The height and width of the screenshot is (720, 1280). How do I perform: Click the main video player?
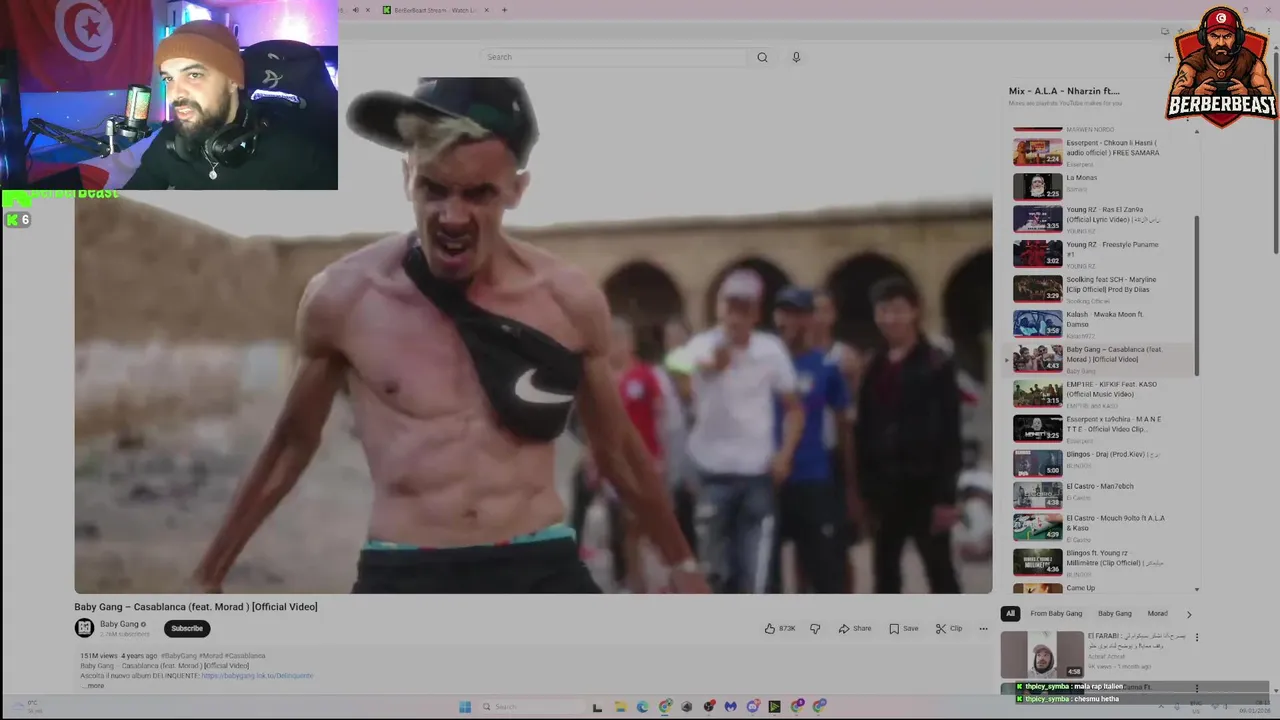(x=533, y=335)
